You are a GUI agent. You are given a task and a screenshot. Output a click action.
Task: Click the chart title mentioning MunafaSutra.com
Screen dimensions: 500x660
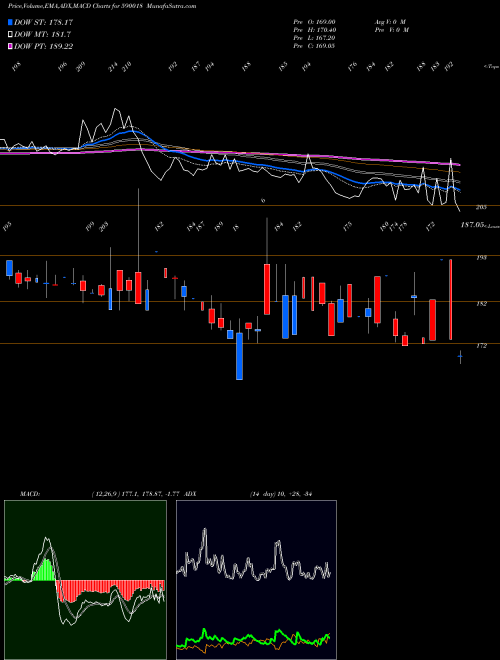pos(102,6)
